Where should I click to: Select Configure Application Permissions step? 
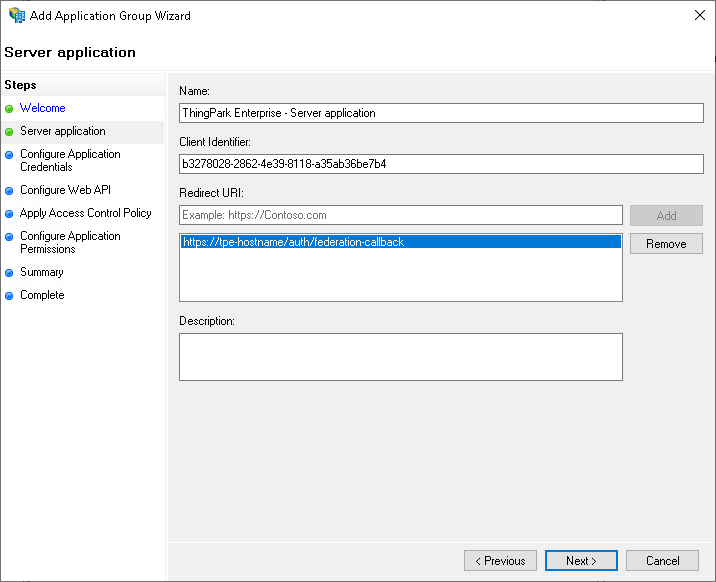click(x=70, y=242)
